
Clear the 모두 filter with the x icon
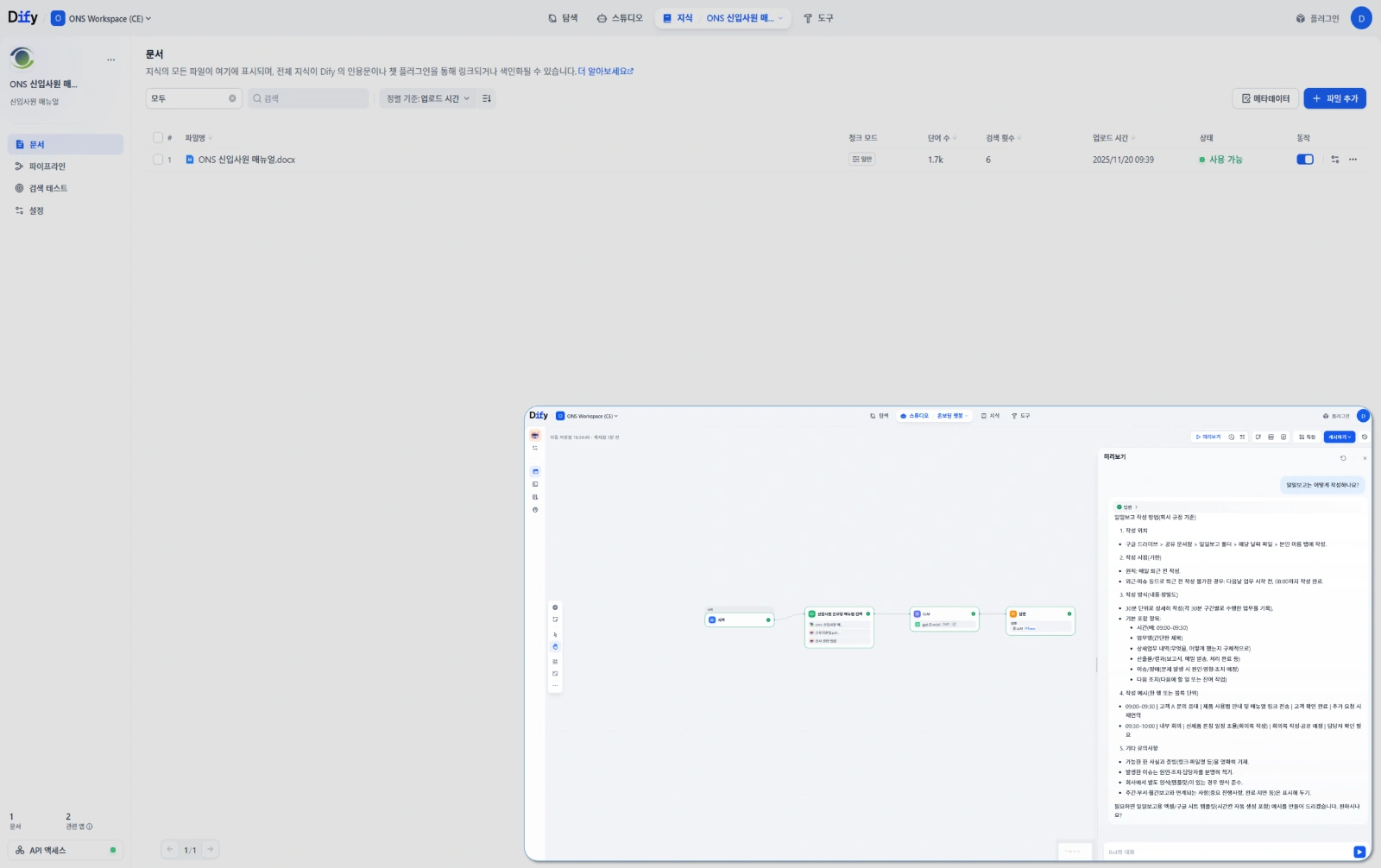tap(232, 98)
